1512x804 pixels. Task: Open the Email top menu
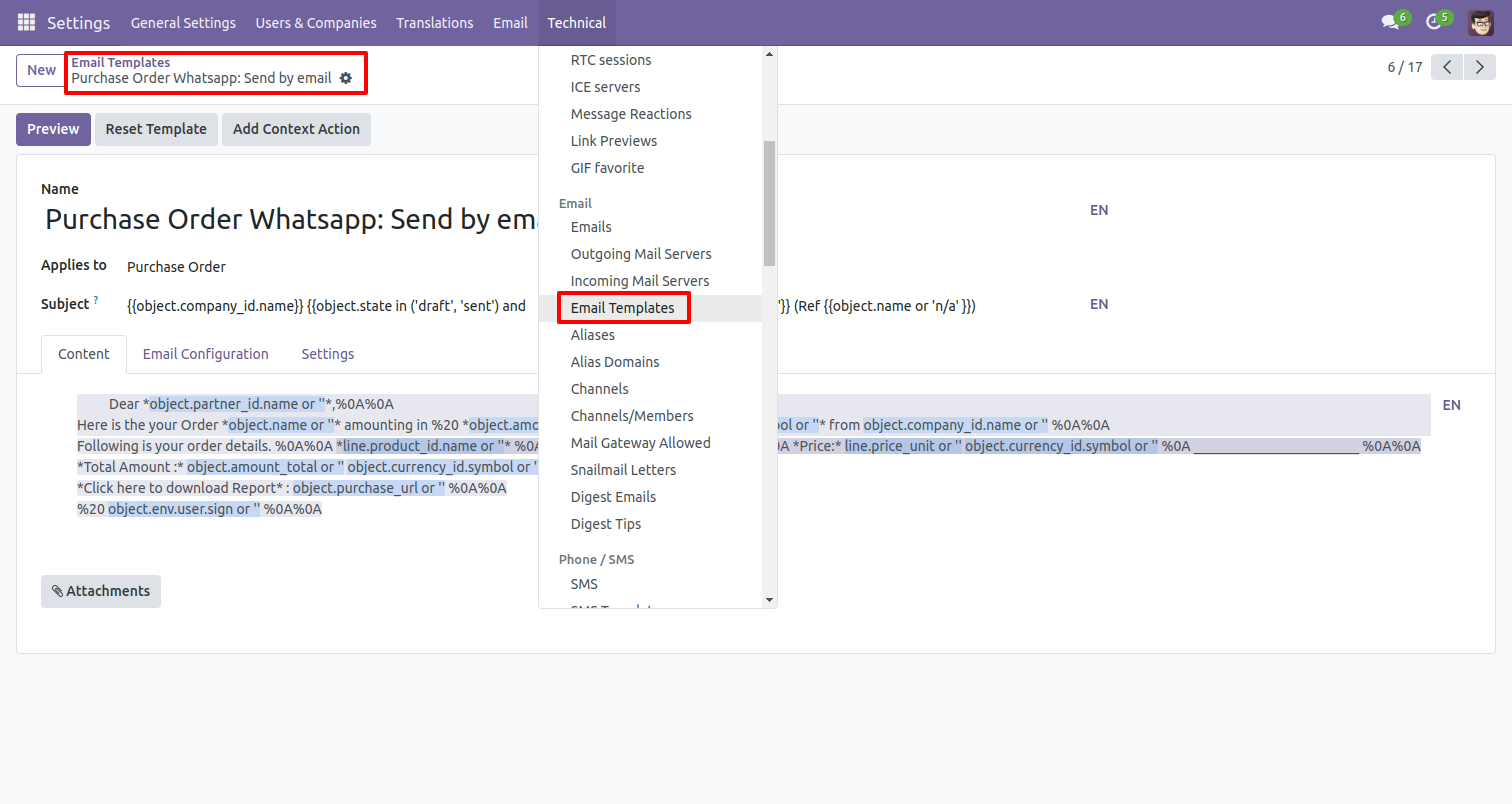(510, 22)
